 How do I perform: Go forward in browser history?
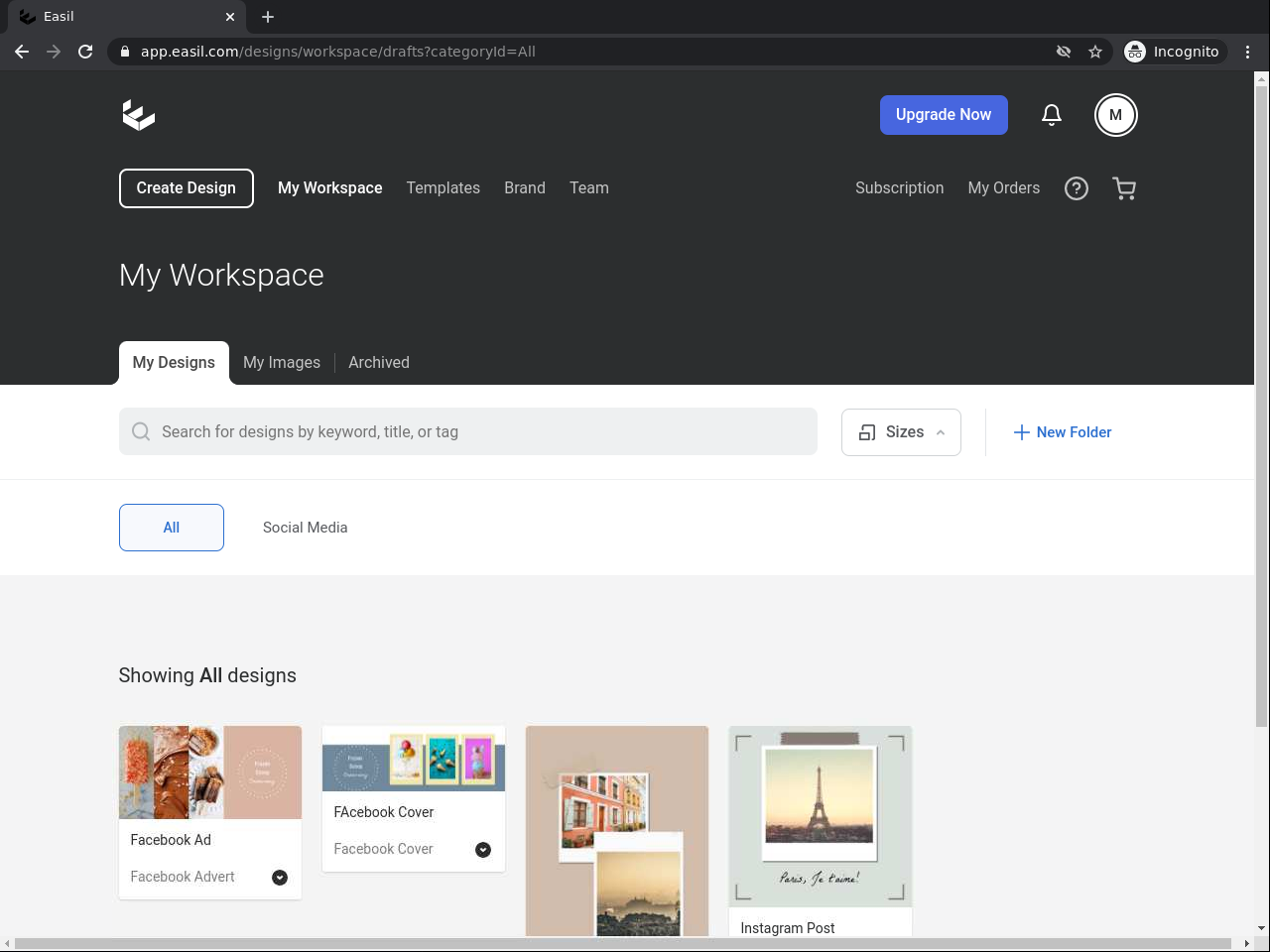54,52
